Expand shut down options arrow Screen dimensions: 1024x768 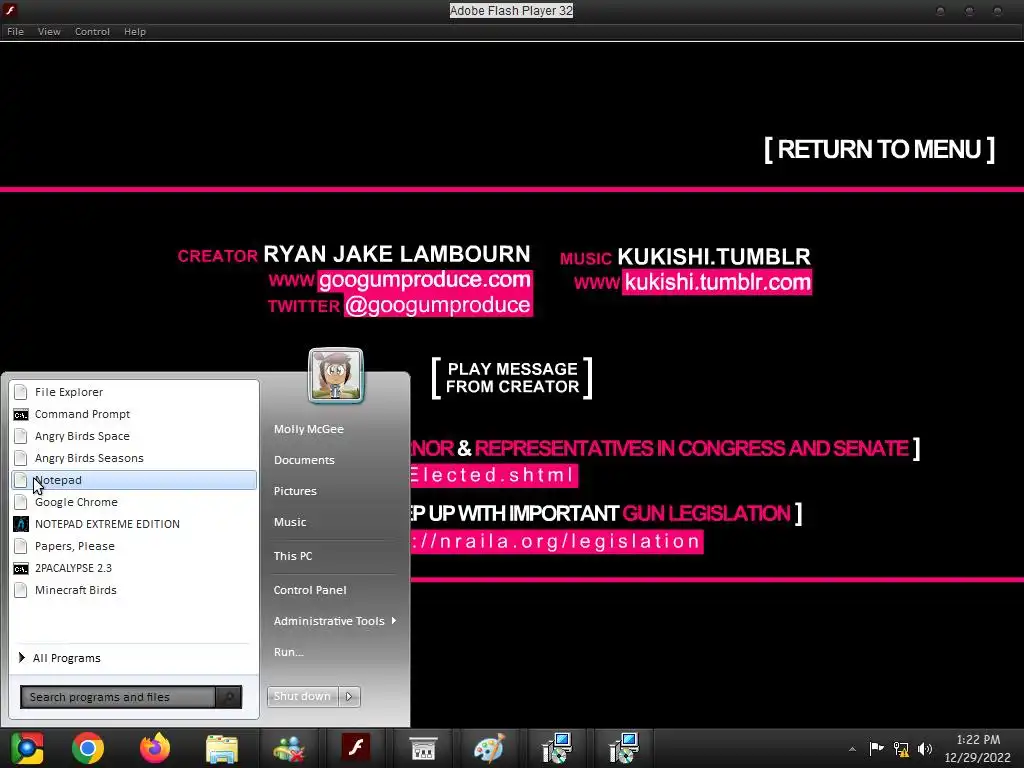point(349,696)
